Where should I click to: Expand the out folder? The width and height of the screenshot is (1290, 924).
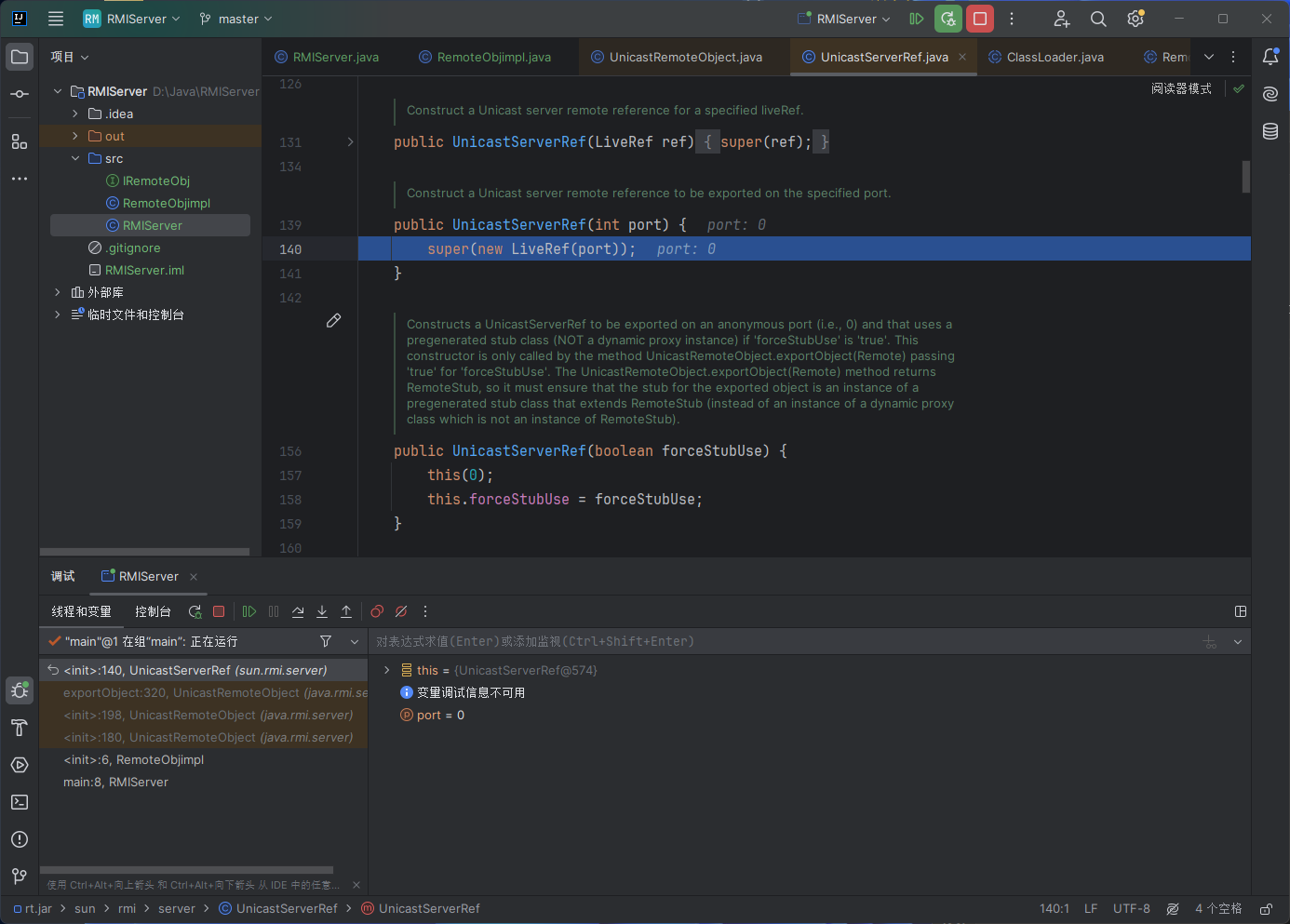(x=75, y=136)
